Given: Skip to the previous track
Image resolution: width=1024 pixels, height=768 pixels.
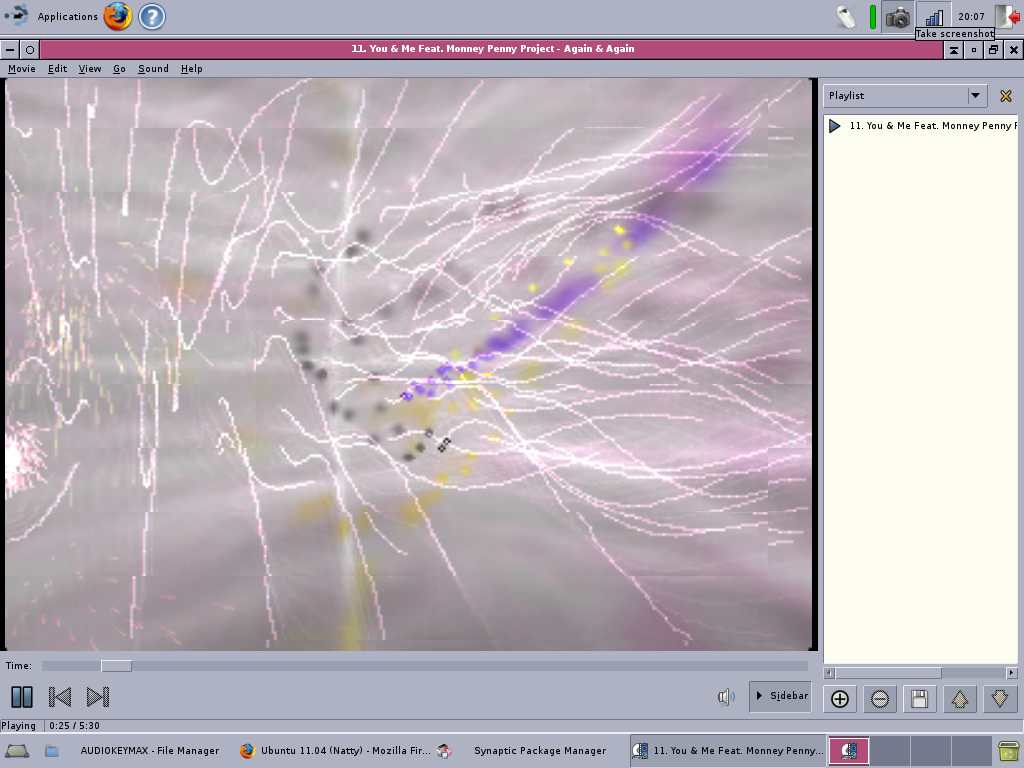Looking at the screenshot, I should (60, 697).
